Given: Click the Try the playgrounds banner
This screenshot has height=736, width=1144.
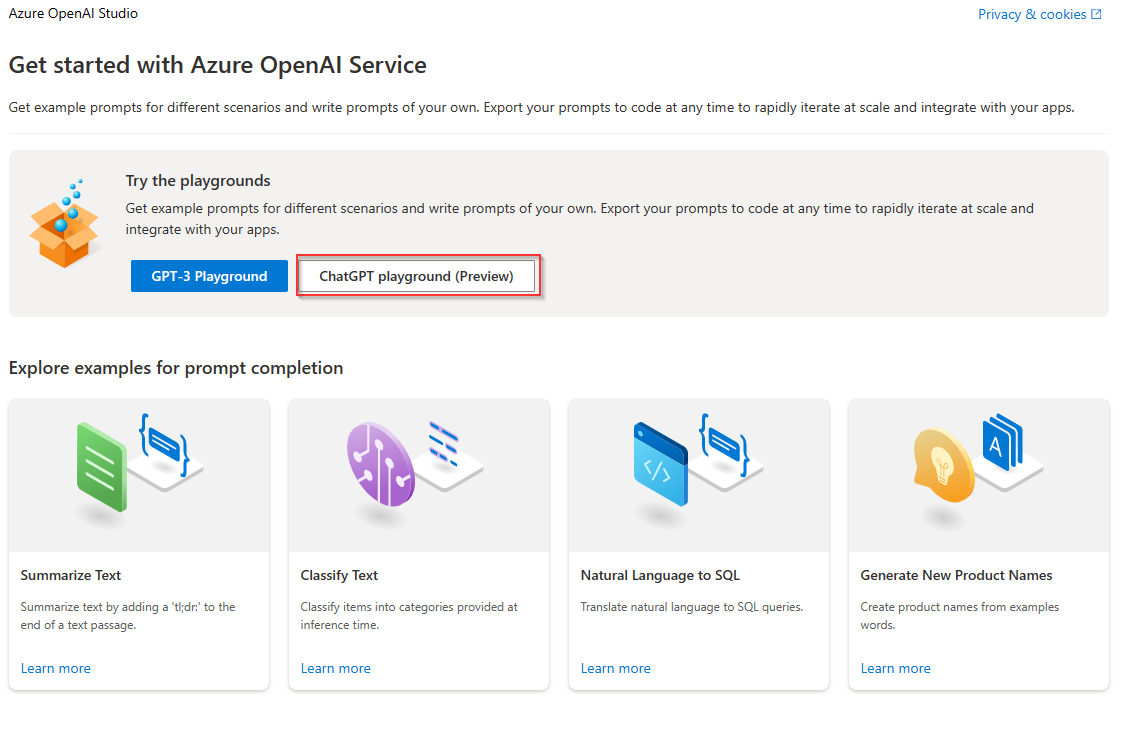Looking at the screenshot, I should click(559, 232).
